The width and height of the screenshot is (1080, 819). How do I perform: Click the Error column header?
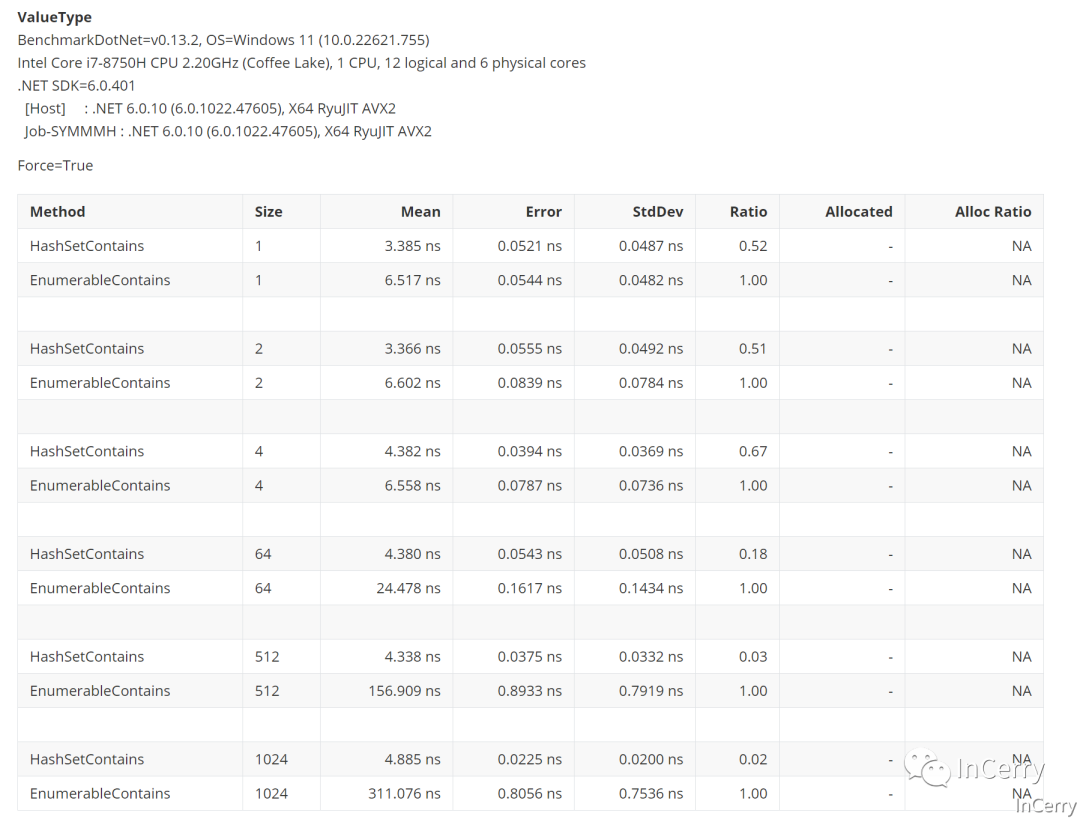(x=543, y=212)
